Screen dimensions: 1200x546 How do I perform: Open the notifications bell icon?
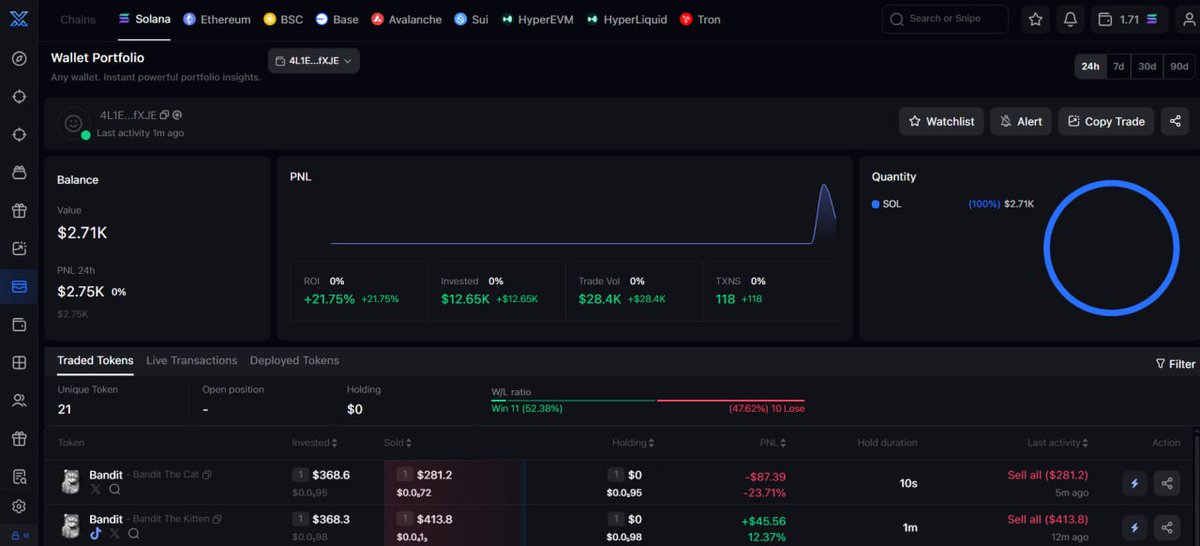point(1070,19)
